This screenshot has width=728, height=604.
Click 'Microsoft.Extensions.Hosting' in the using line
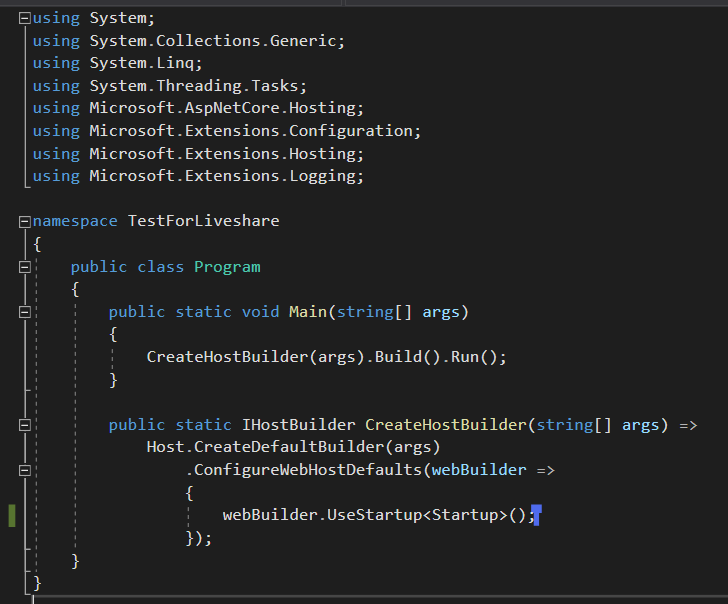click(222, 154)
